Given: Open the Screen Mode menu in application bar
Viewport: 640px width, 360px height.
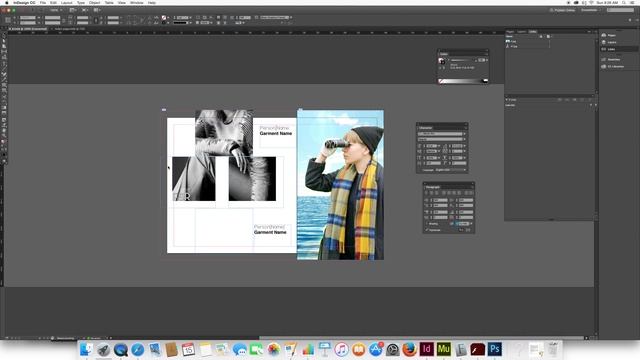Looking at the screenshot, I should [x=85, y=10].
